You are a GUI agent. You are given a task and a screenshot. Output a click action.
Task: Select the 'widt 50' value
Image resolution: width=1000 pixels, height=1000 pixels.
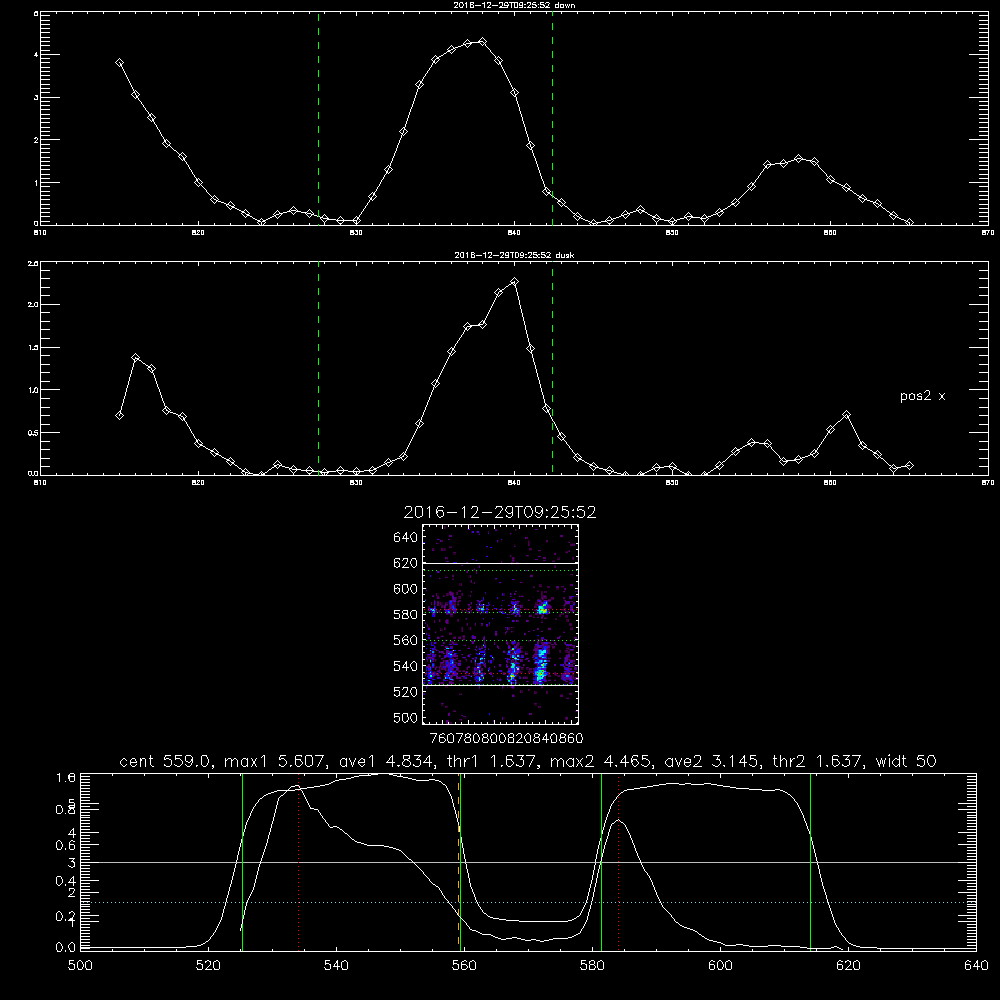(906, 761)
